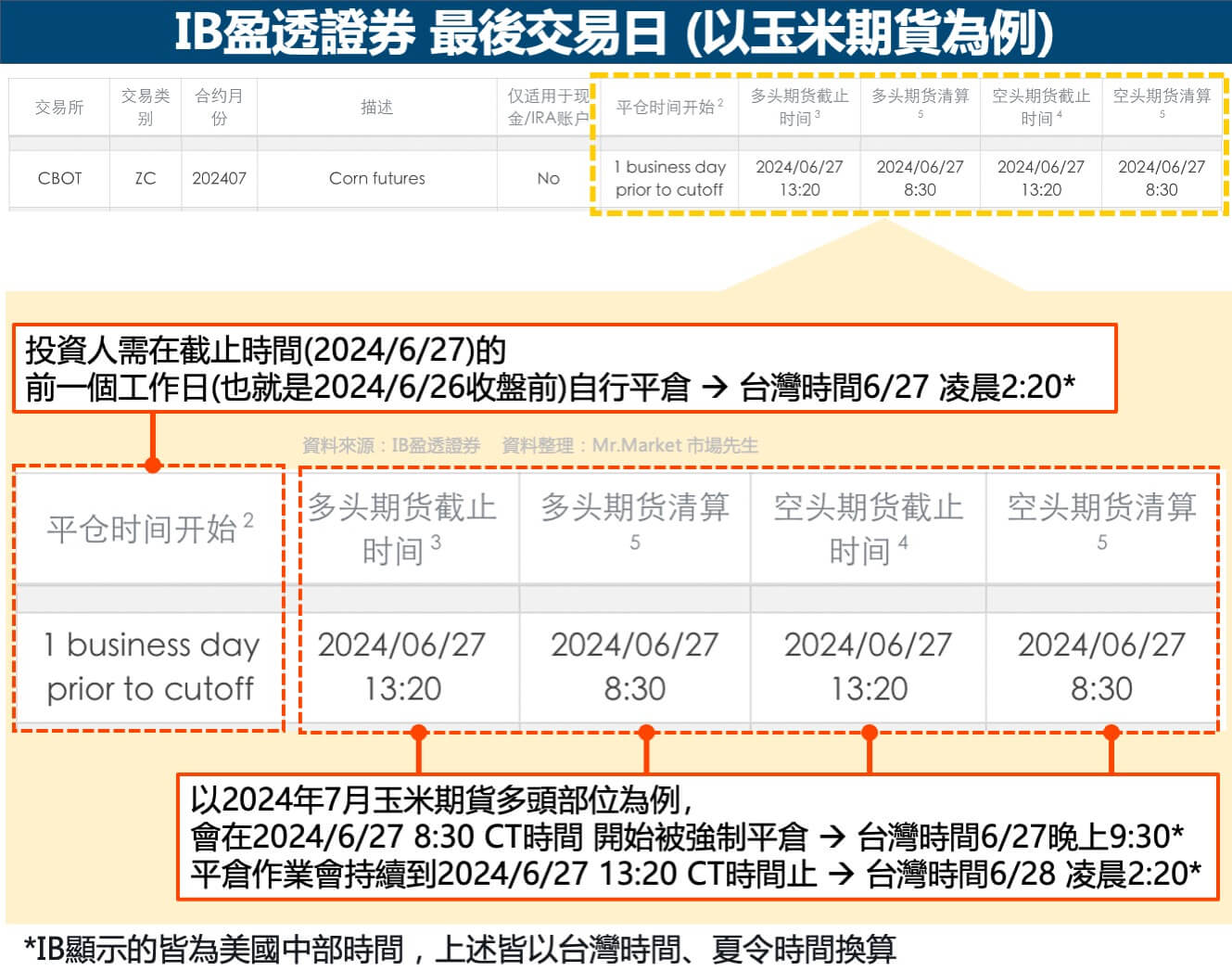The image size is (1232, 971).
Task: Click the title 'IB盈透證券 最後交易日'
Action: click(420, 32)
